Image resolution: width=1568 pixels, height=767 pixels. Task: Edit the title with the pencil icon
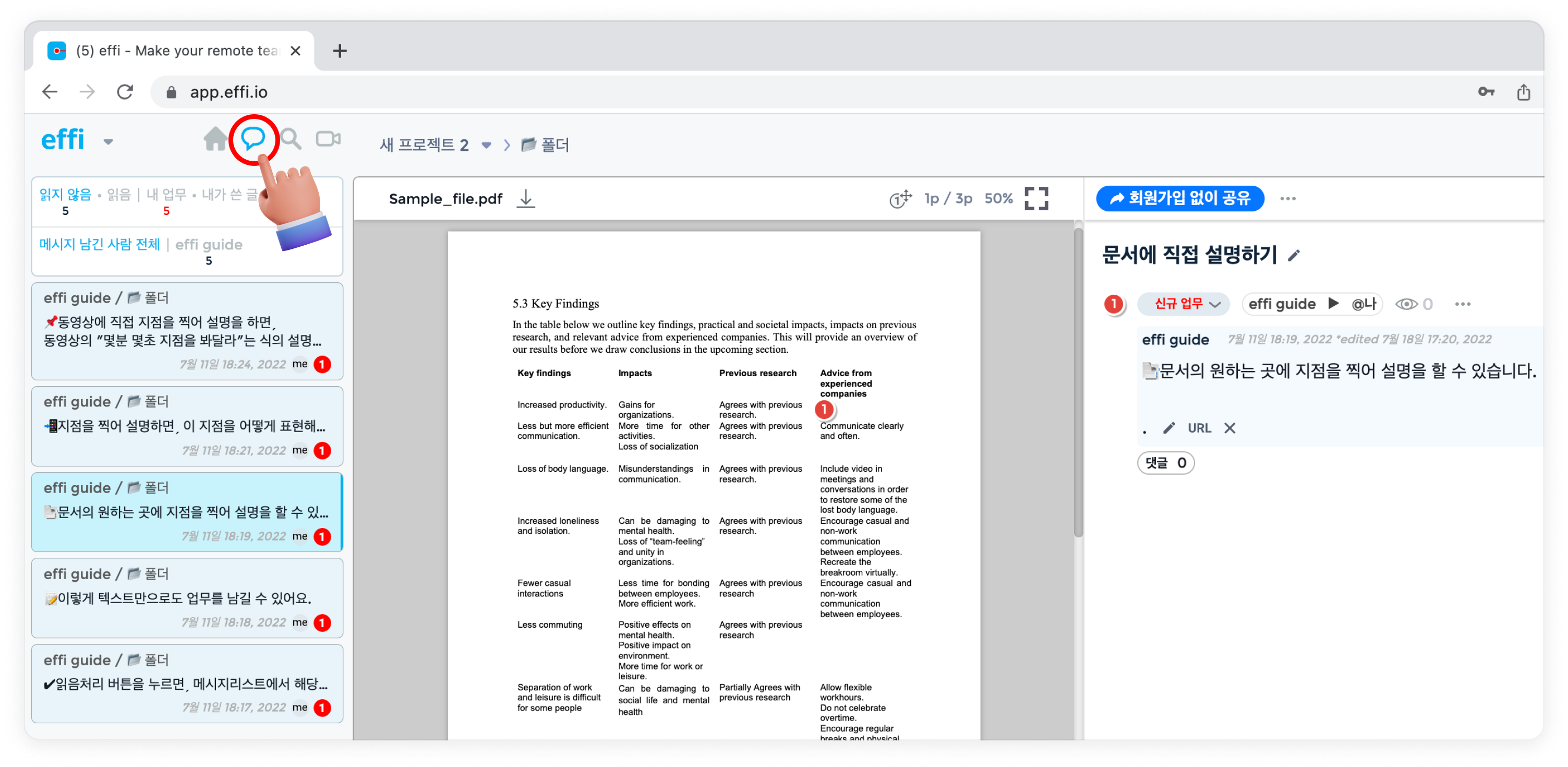point(1294,256)
